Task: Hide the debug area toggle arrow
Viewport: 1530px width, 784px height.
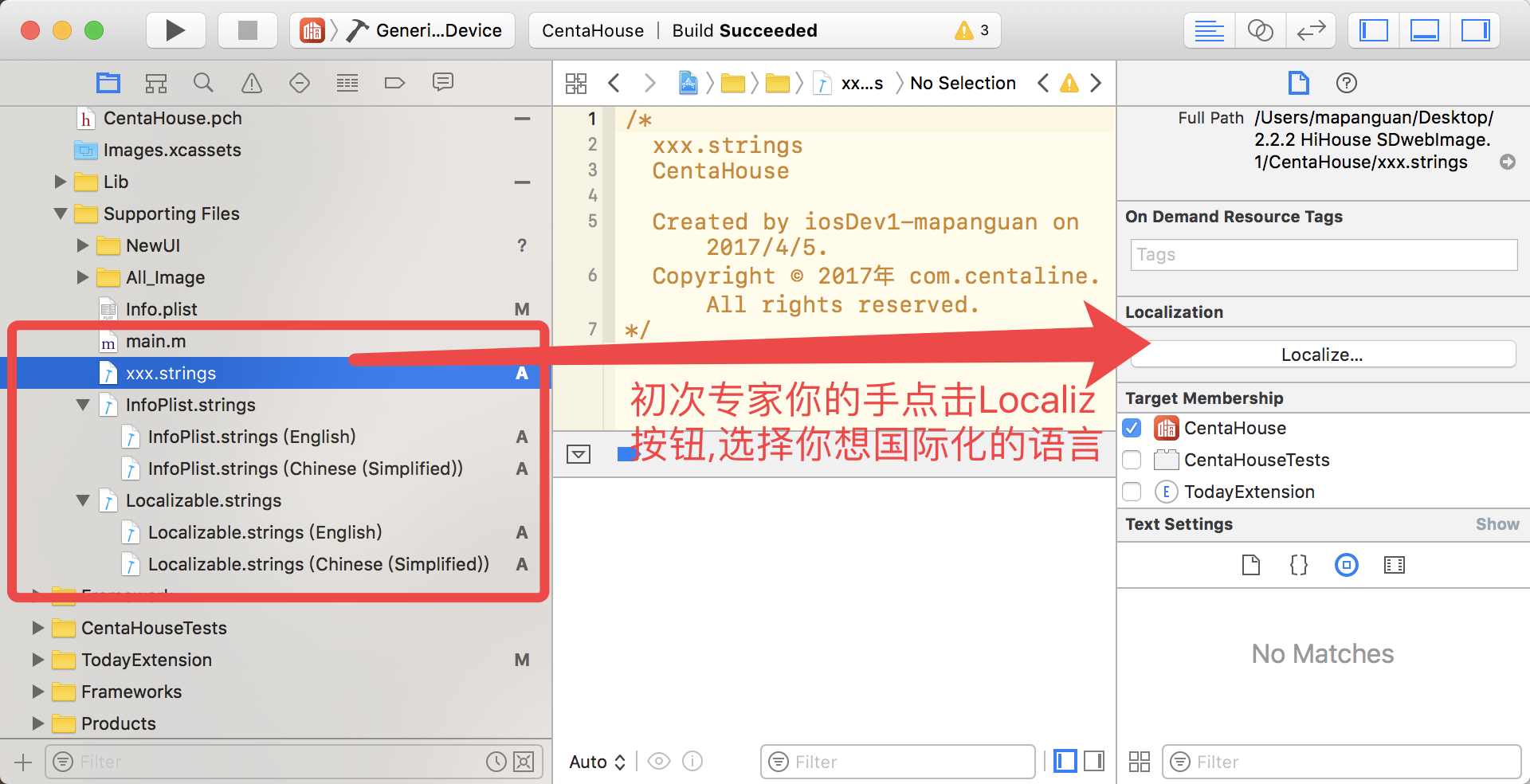Action: coord(579,454)
